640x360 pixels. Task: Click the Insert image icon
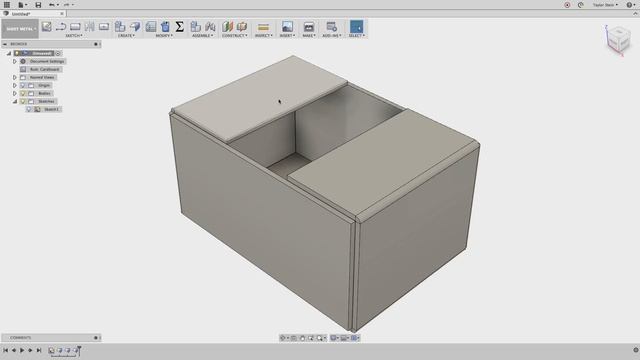tap(287, 27)
